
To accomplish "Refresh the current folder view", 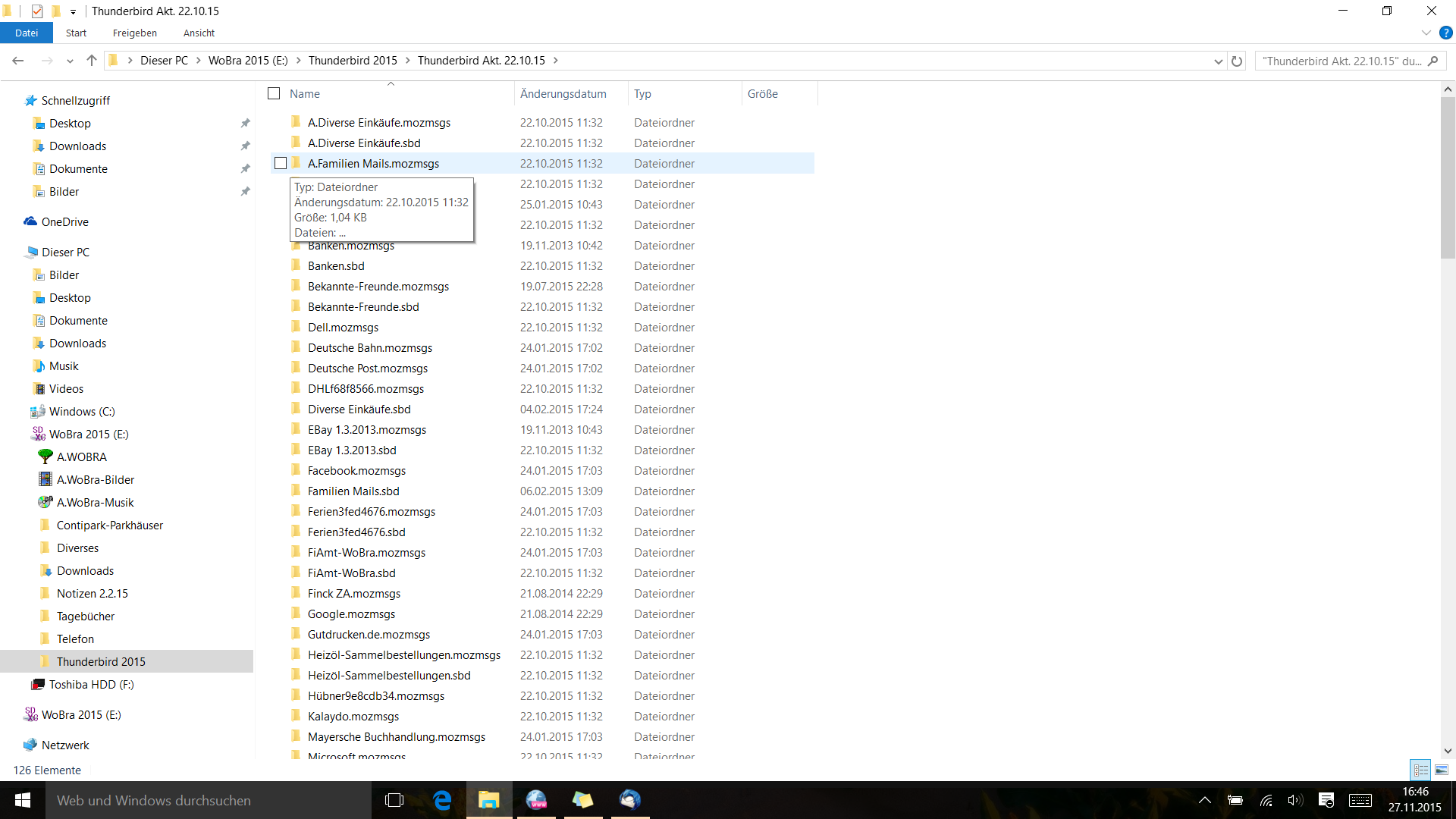I will click(1237, 61).
